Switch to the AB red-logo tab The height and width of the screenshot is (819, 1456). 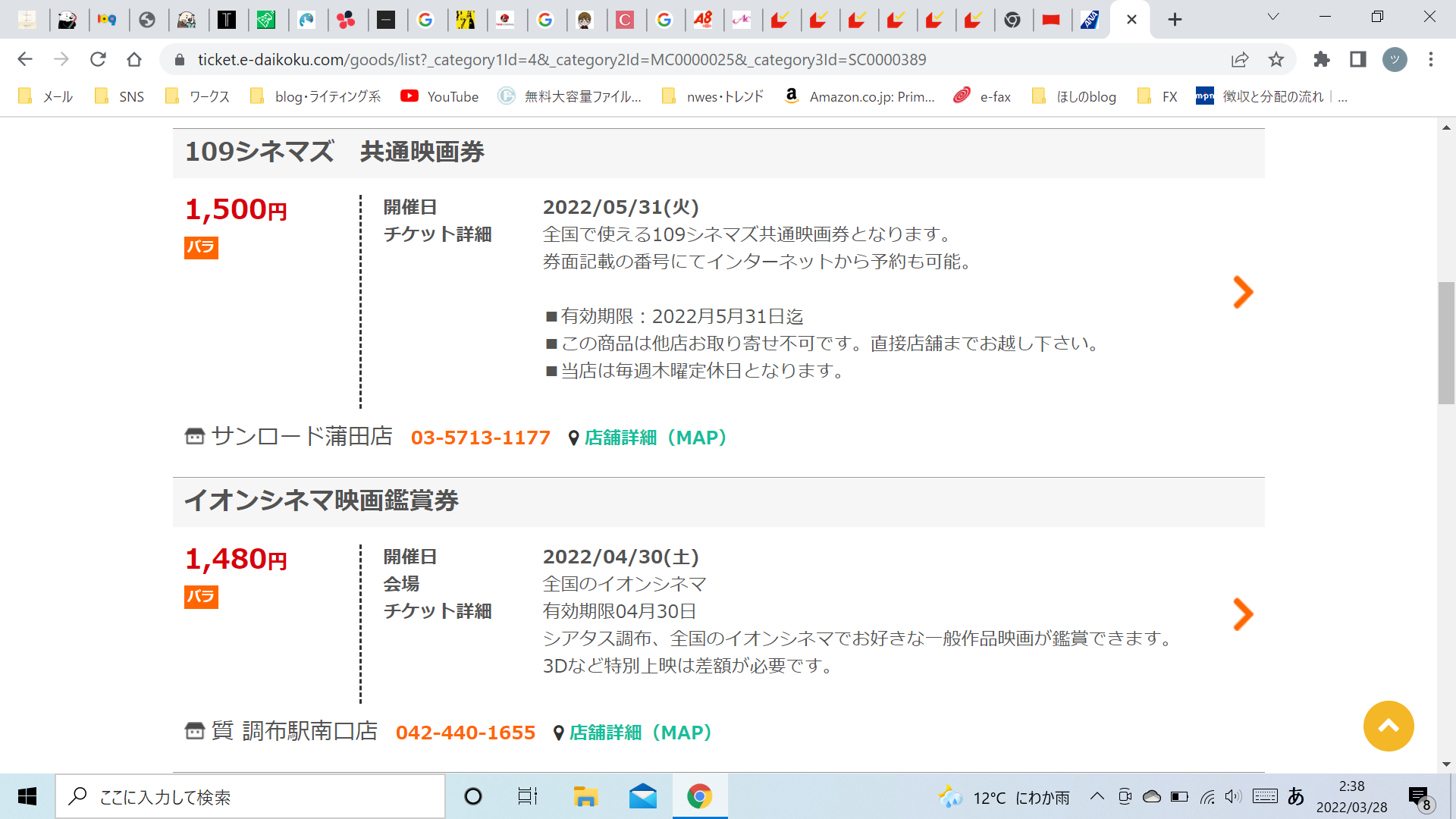click(x=703, y=20)
